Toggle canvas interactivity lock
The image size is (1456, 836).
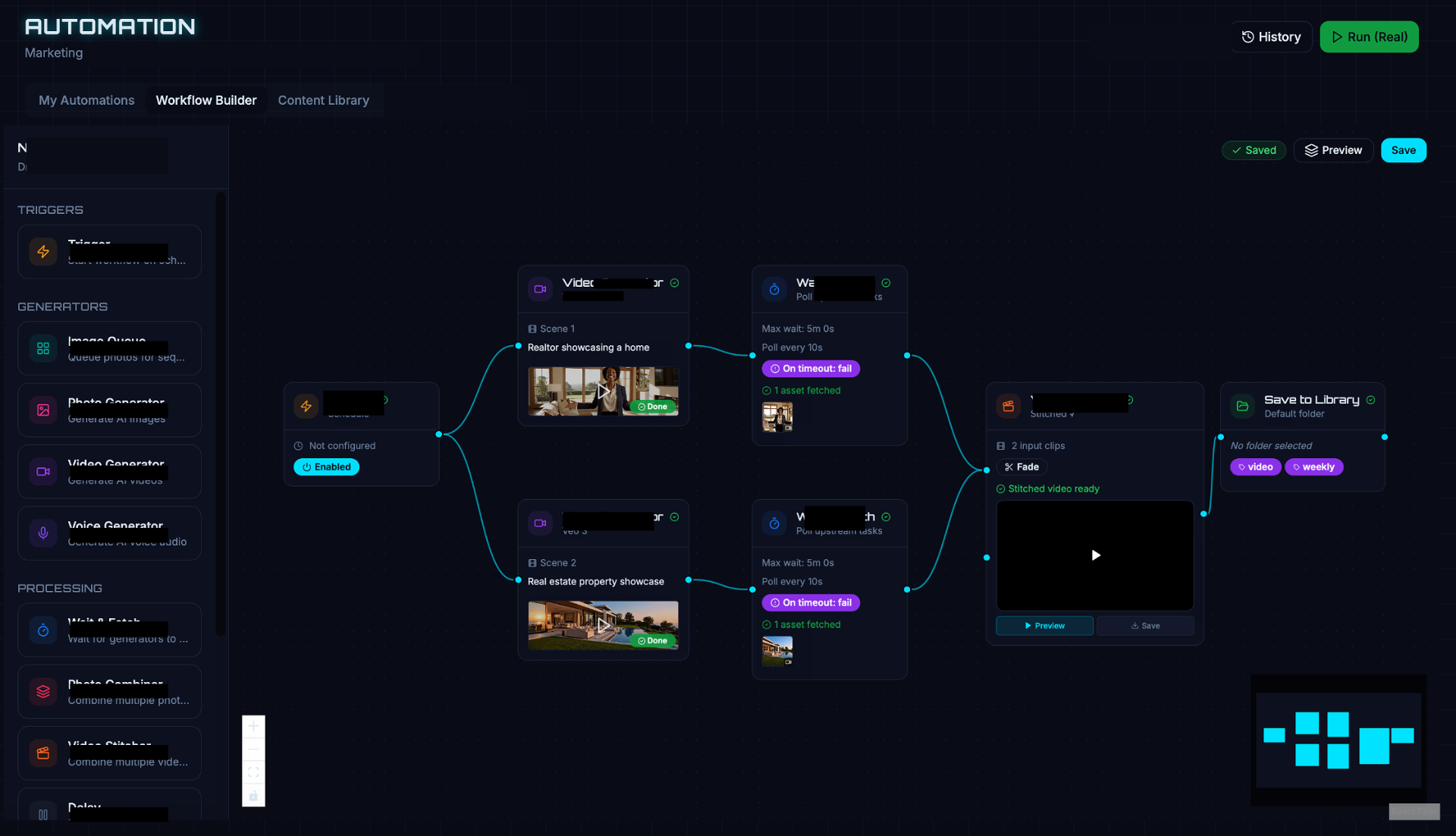click(x=253, y=796)
